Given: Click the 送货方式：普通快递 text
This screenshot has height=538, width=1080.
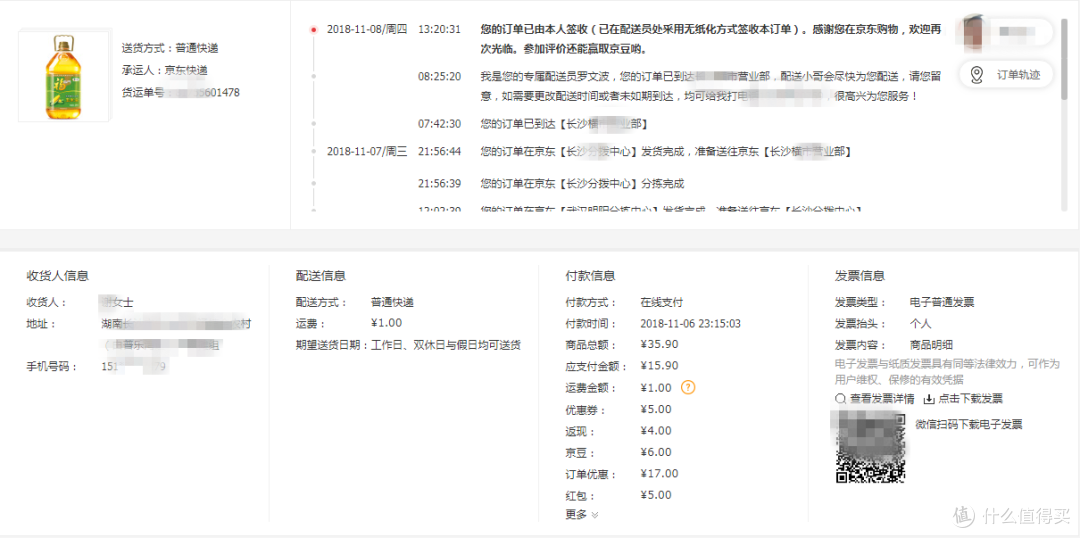Looking at the screenshot, I should pyautogui.click(x=169, y=48).
